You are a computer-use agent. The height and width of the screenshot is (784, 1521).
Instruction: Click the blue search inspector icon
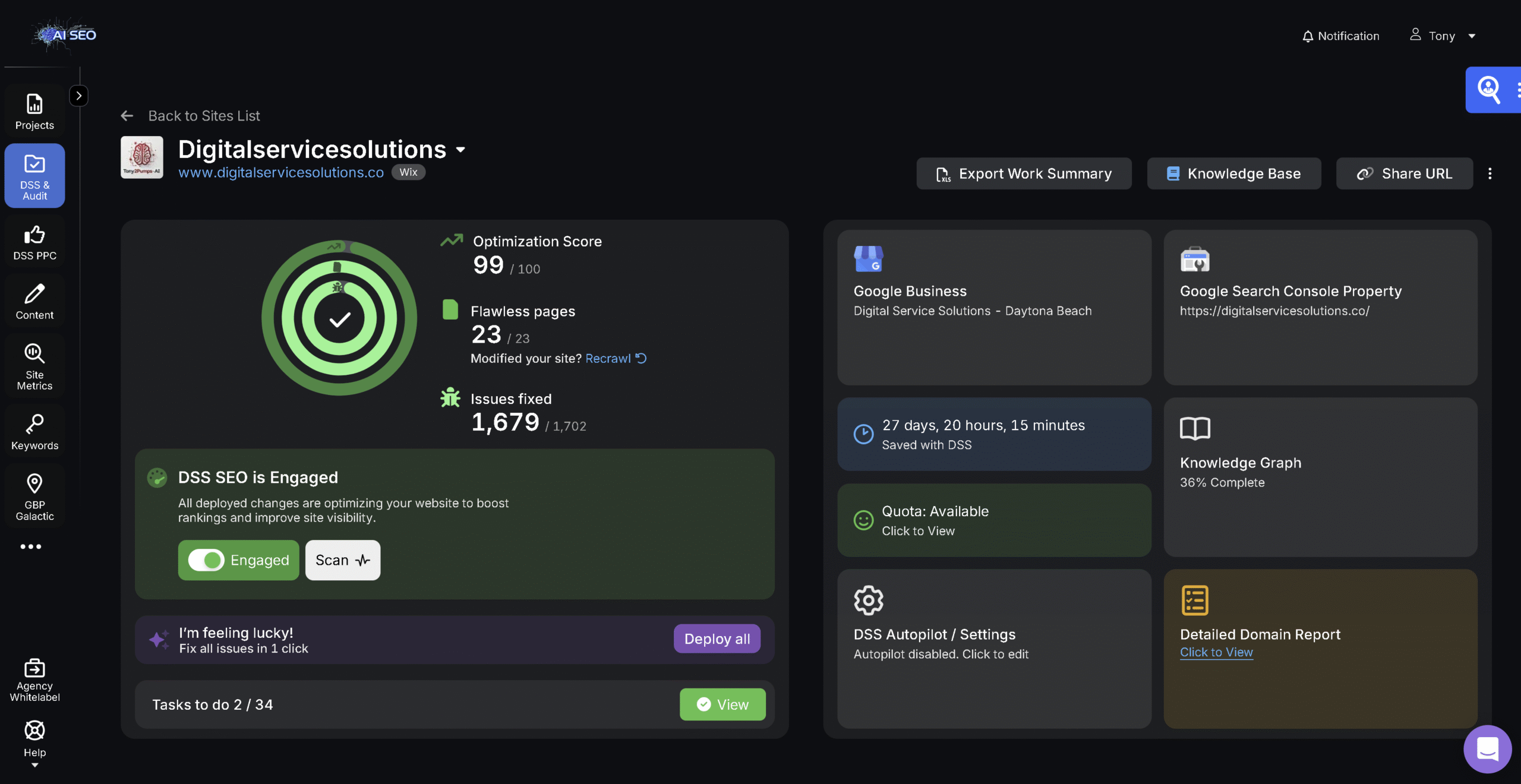(1488, 90)
